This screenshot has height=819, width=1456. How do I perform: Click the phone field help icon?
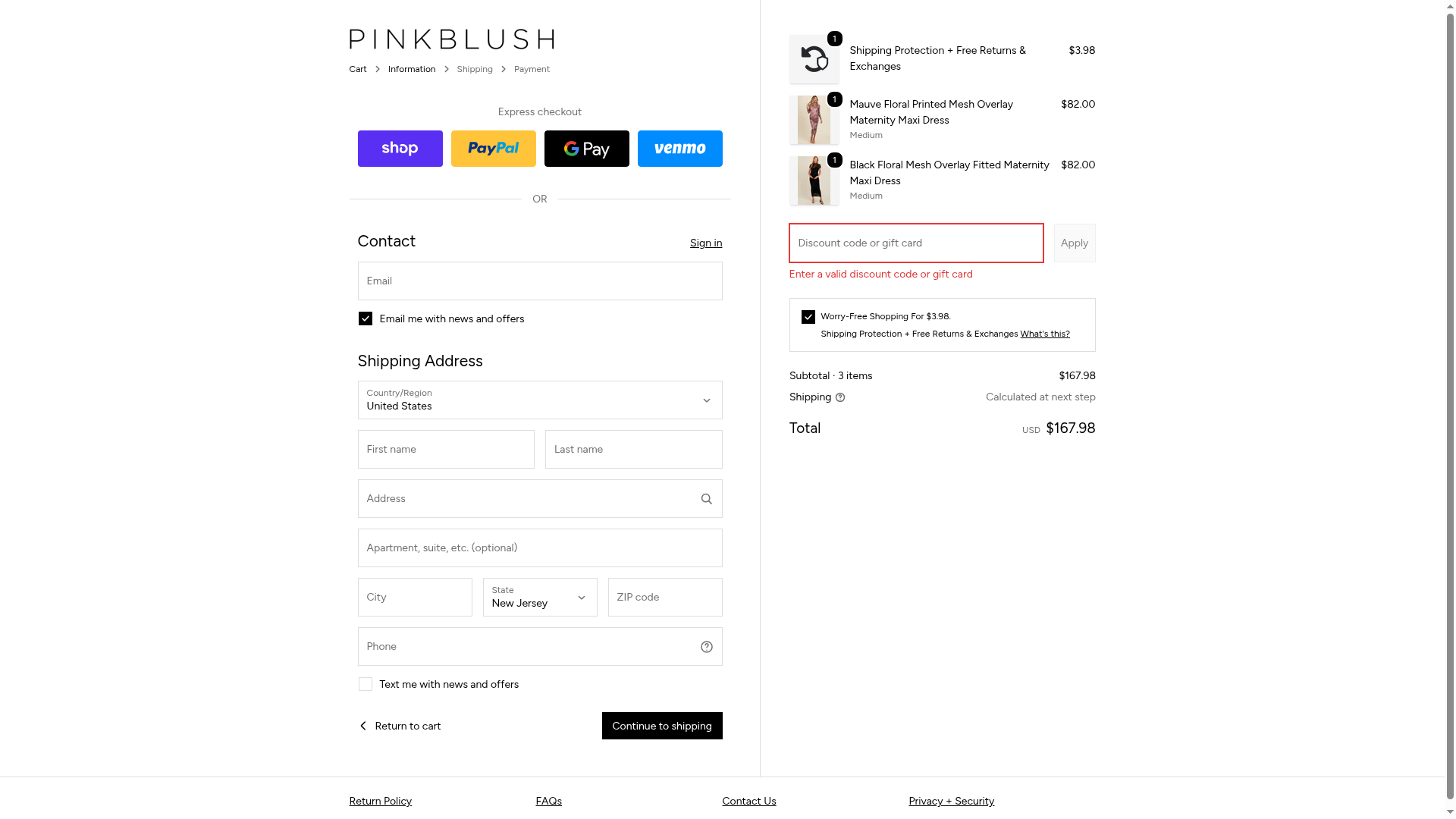(x=706, y=647)
